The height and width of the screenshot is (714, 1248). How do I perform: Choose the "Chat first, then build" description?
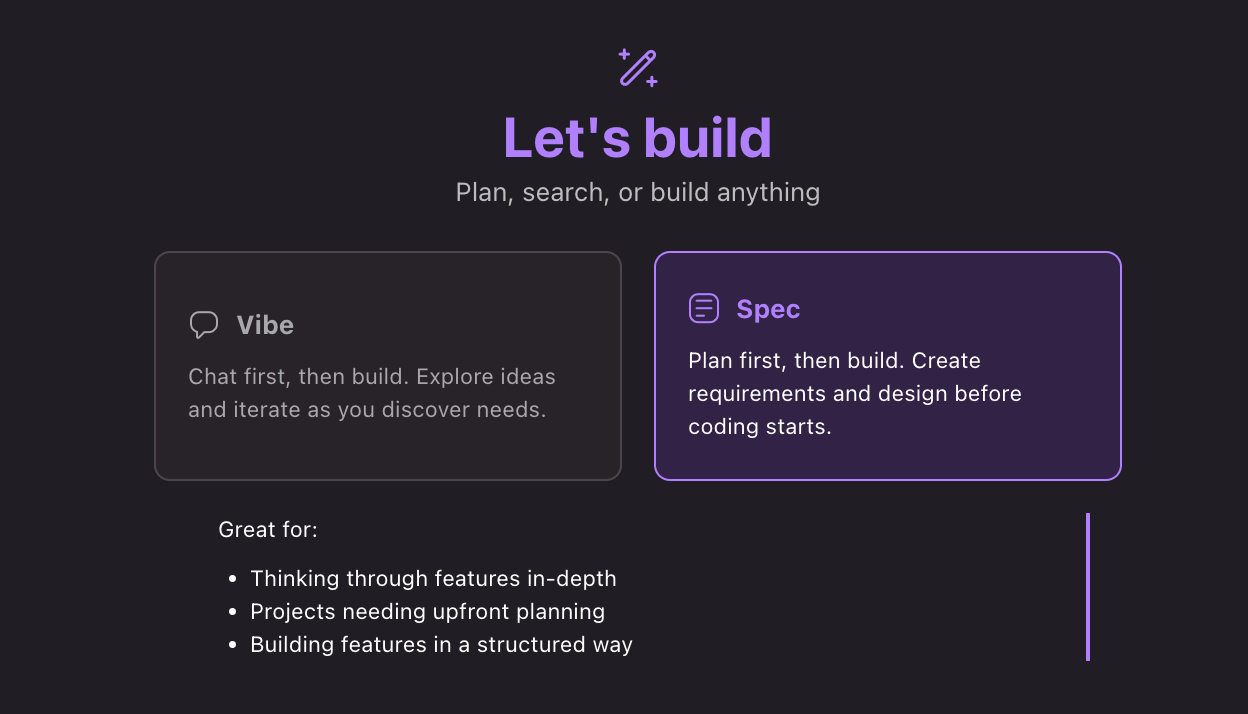[x=371, y=394]
